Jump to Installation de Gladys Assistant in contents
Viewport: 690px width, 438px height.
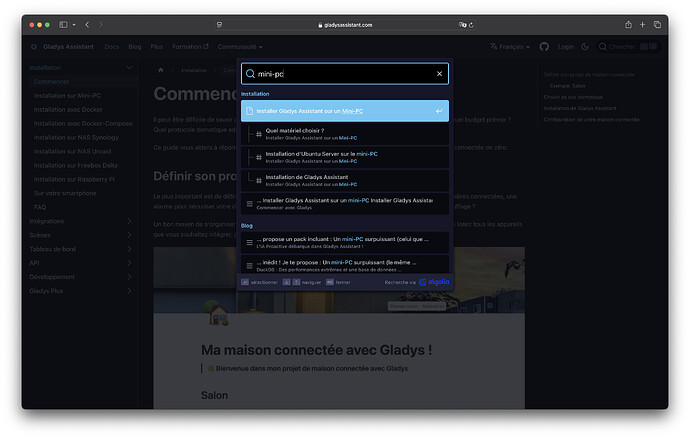point(580,108)
